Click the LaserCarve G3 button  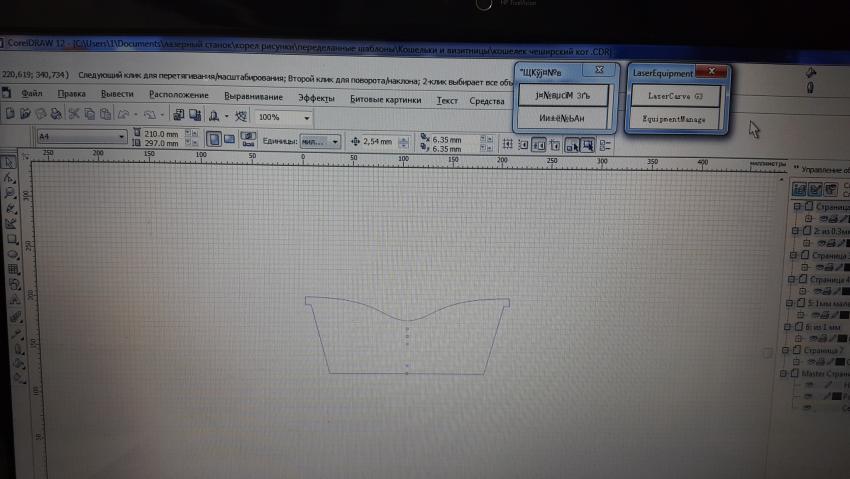[676, 96]
